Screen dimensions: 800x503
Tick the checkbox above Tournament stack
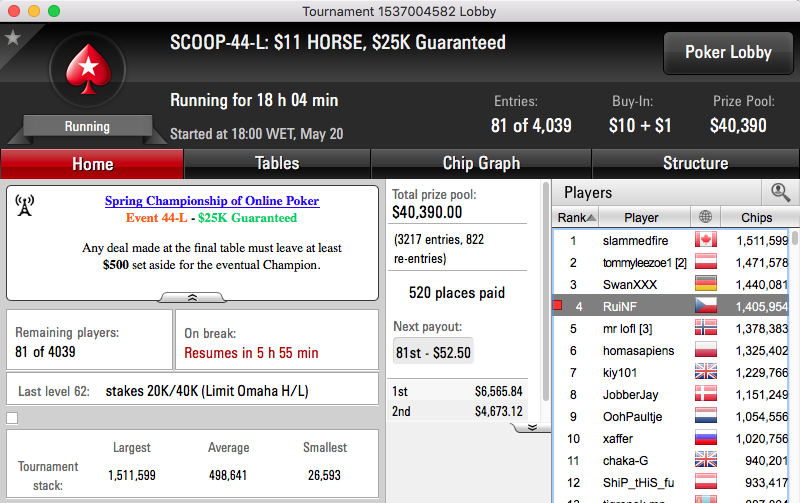(x=12, y=418)
